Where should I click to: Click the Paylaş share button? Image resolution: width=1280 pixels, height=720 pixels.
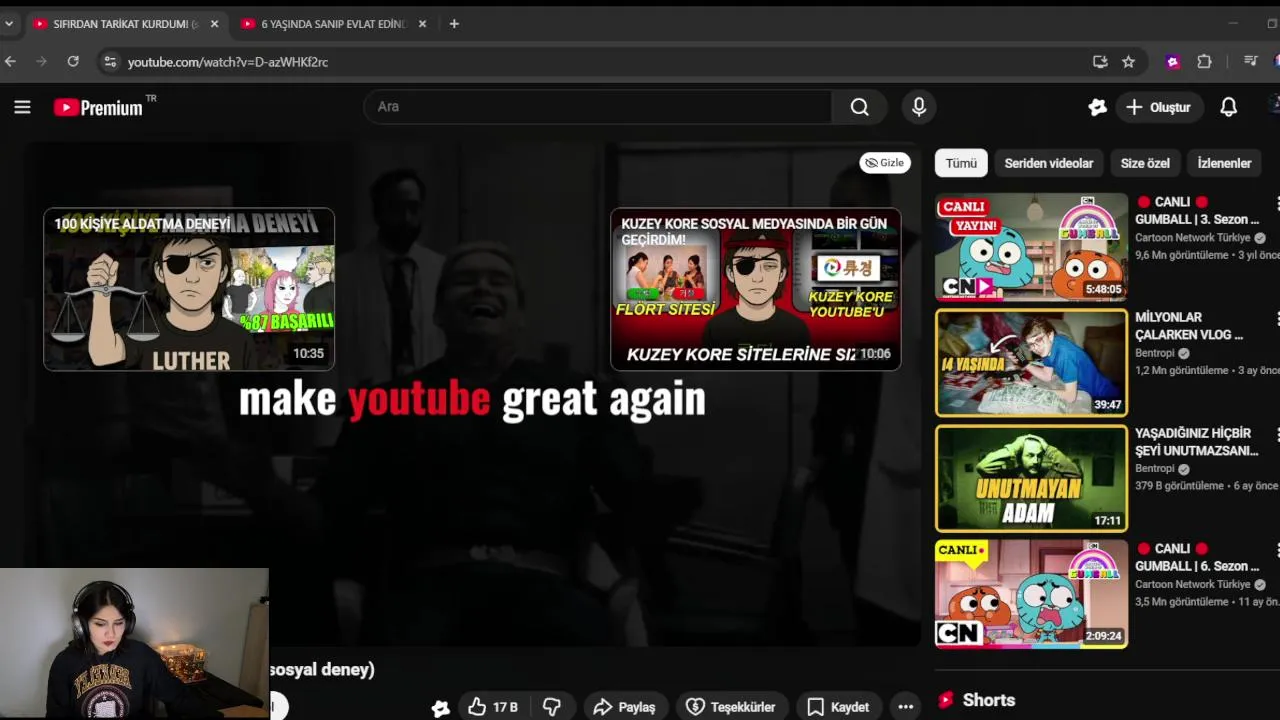point(625,707)
